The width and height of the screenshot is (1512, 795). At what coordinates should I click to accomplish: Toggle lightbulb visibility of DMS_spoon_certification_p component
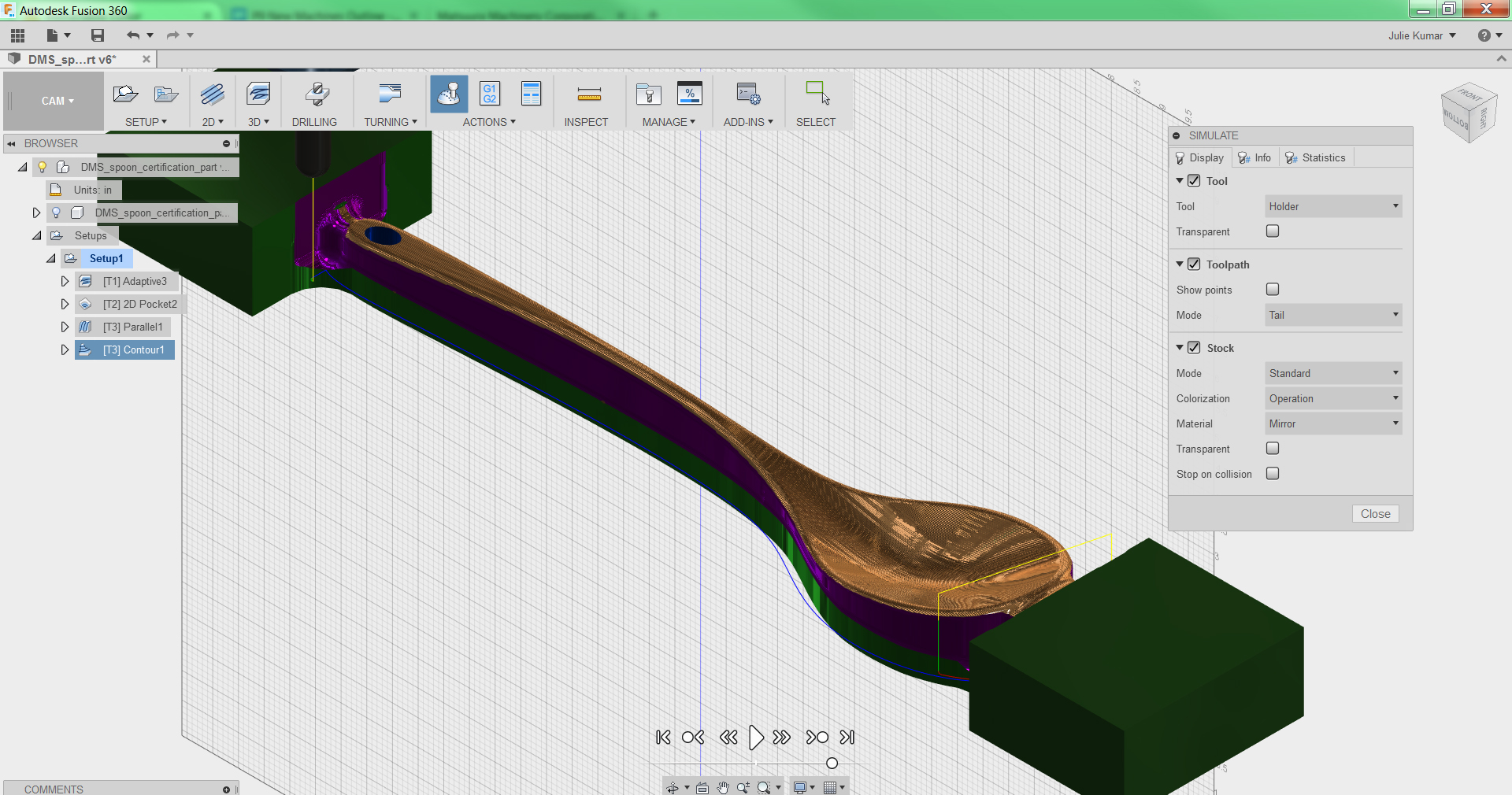(x=56, y=213)
